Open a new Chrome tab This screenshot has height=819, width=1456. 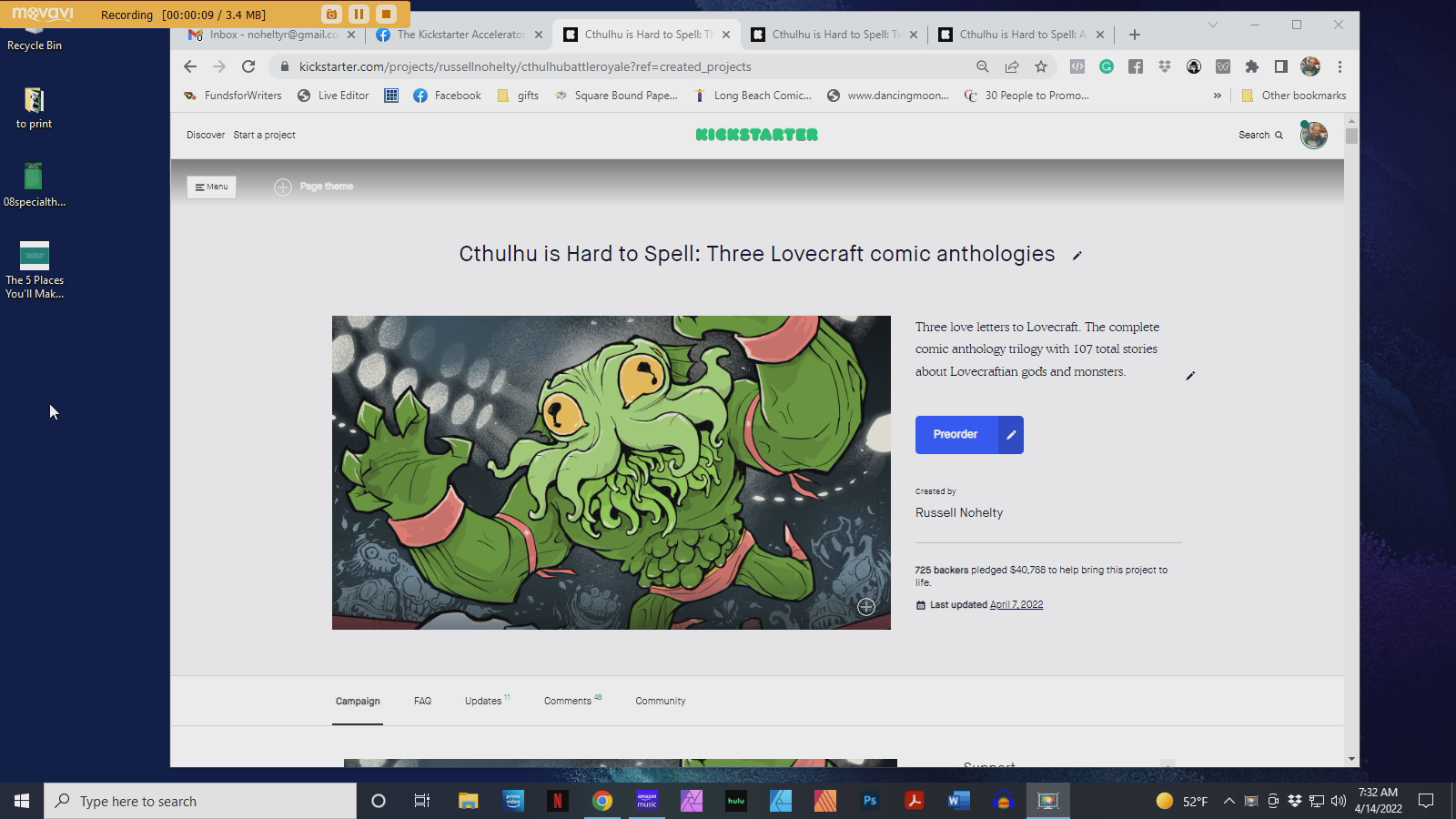click(1134, 35)
